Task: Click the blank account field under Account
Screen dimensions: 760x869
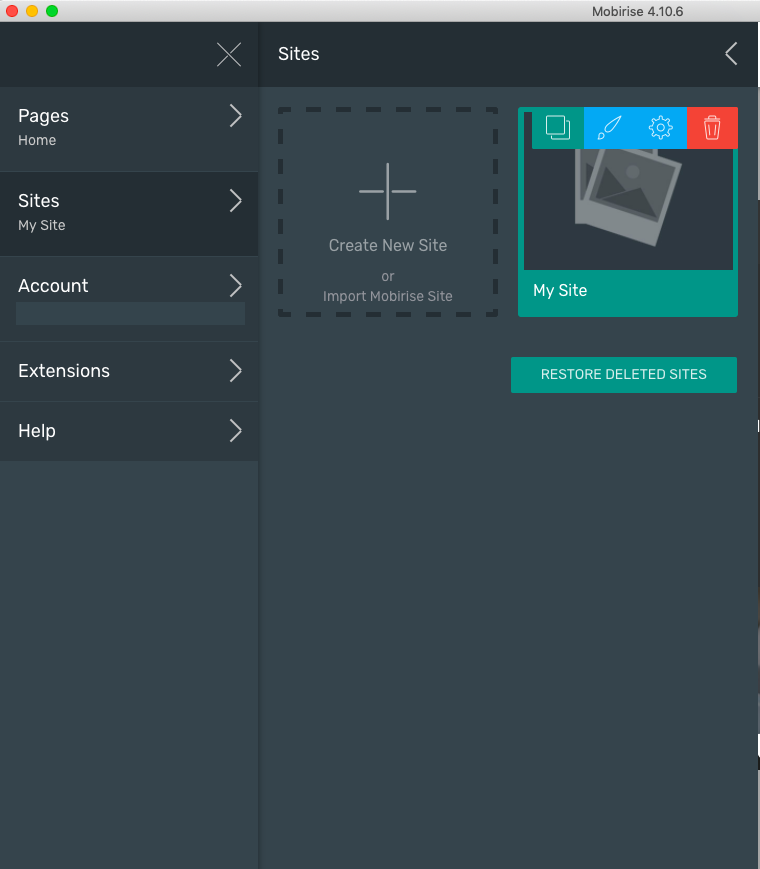Action: pyautogui.click(x=130, y=314)
